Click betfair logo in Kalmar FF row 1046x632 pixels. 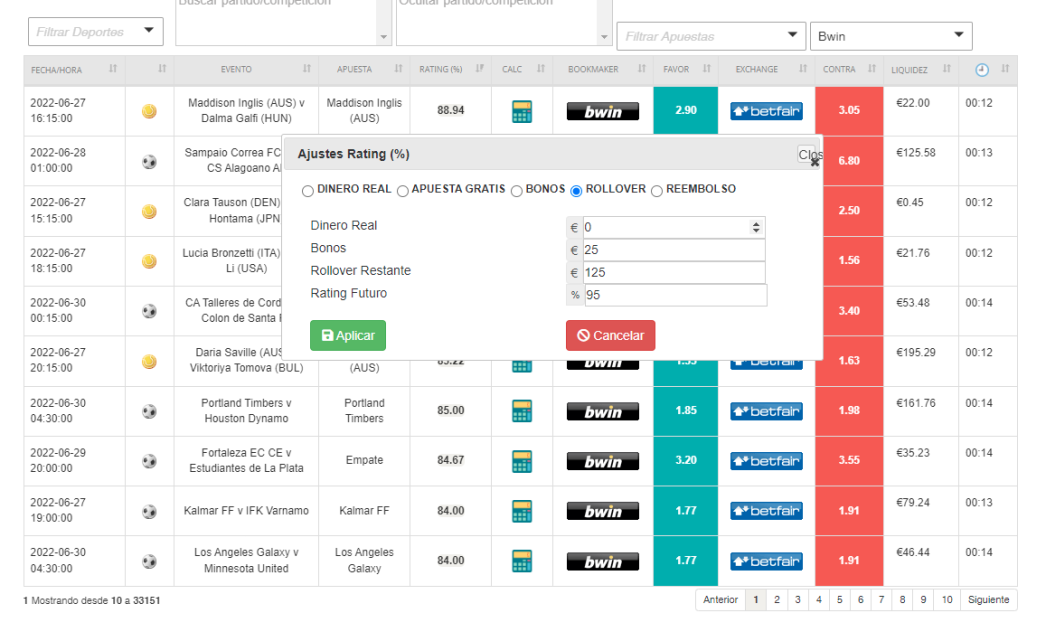pos(766,511)
